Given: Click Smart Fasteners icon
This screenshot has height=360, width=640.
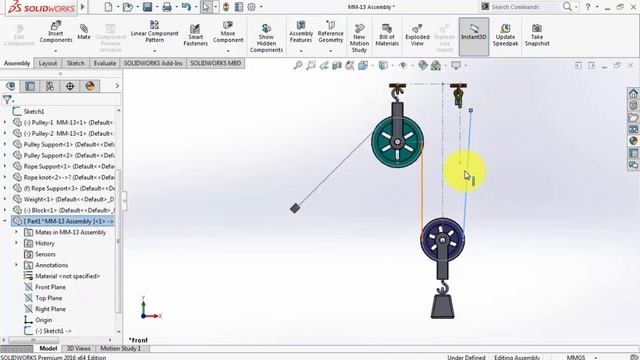Looking at the screenshot, I should [x=196, y=35].
